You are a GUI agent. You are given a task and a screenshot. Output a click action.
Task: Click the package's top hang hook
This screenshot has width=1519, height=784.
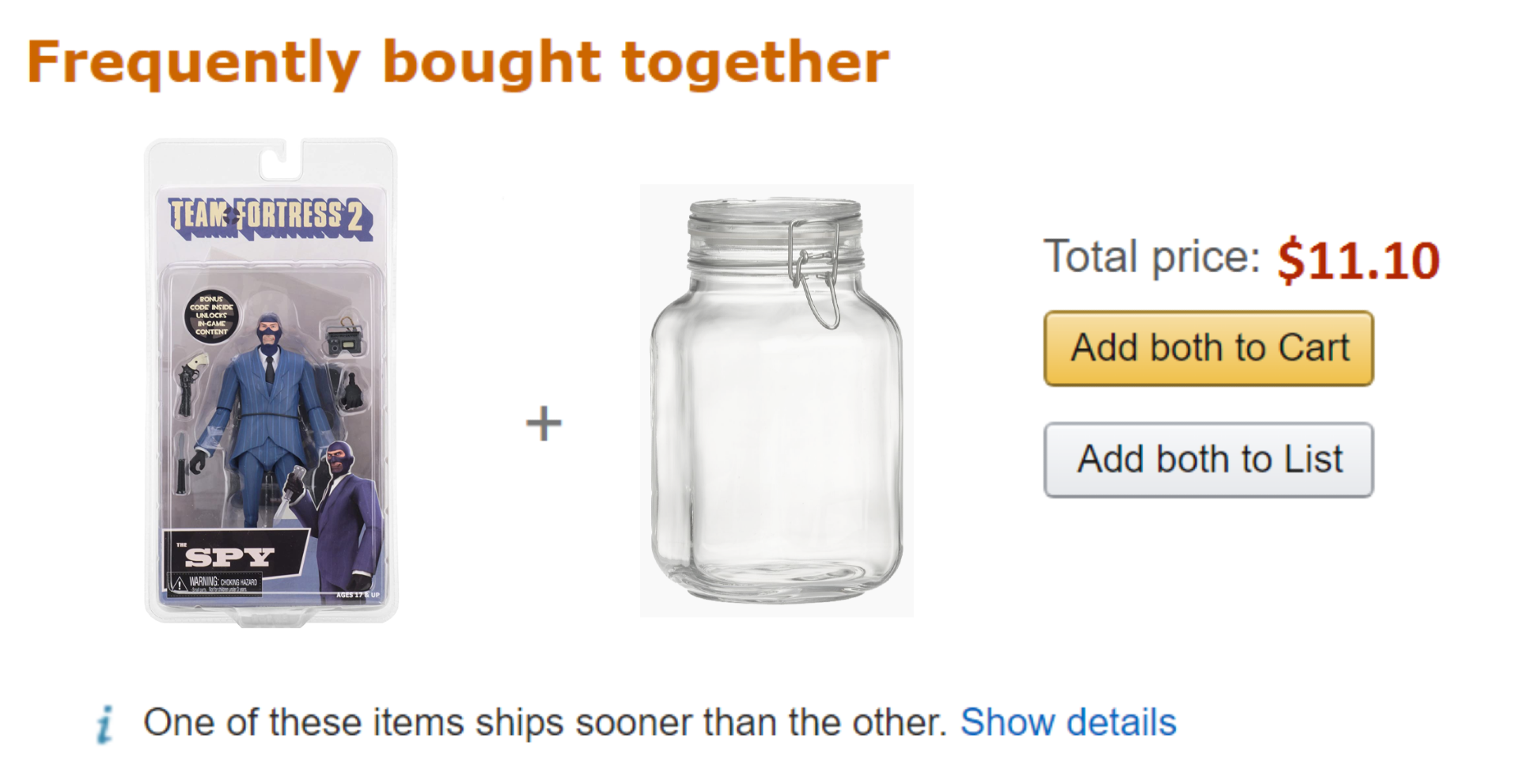(282, 158)
